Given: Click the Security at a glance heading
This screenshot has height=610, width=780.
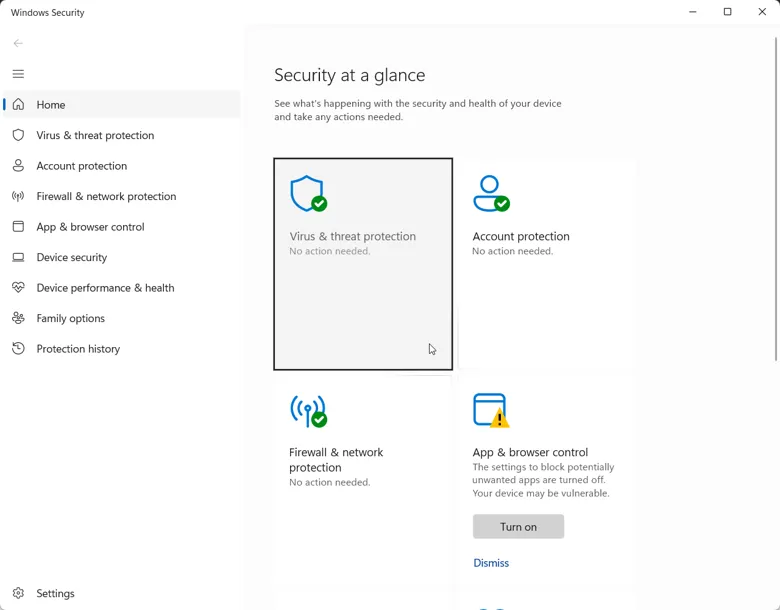Looking at the screenshot, I should (x=350, y=75).
